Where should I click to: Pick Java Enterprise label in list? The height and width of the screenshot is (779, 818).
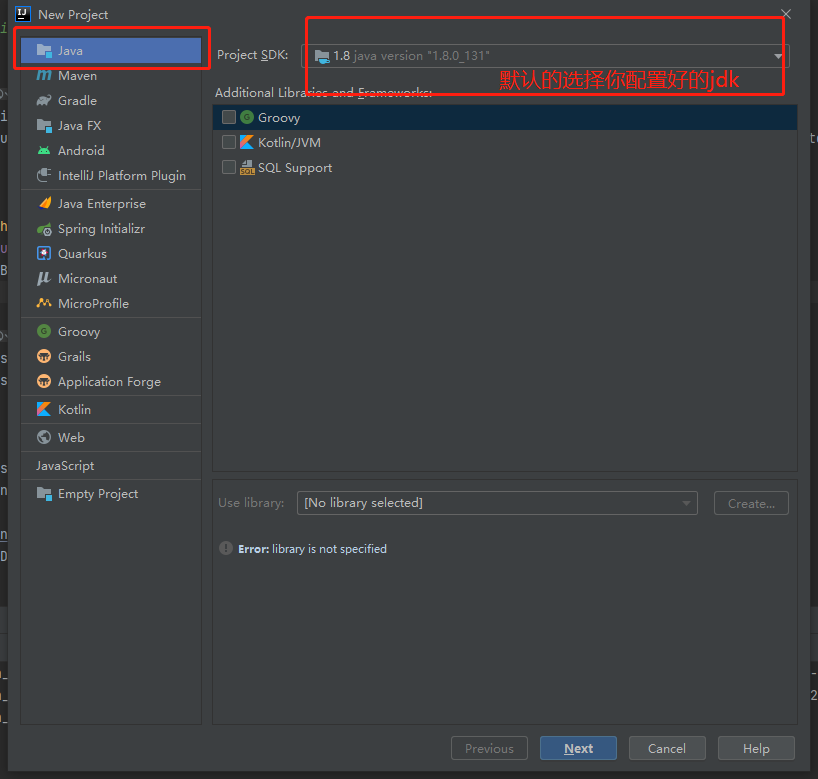click(x=102, y=203)
